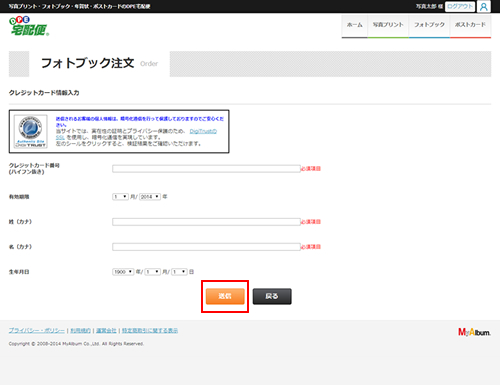
Task: Click the DigiTrust authentic site seal
Action: pos(31,131)
